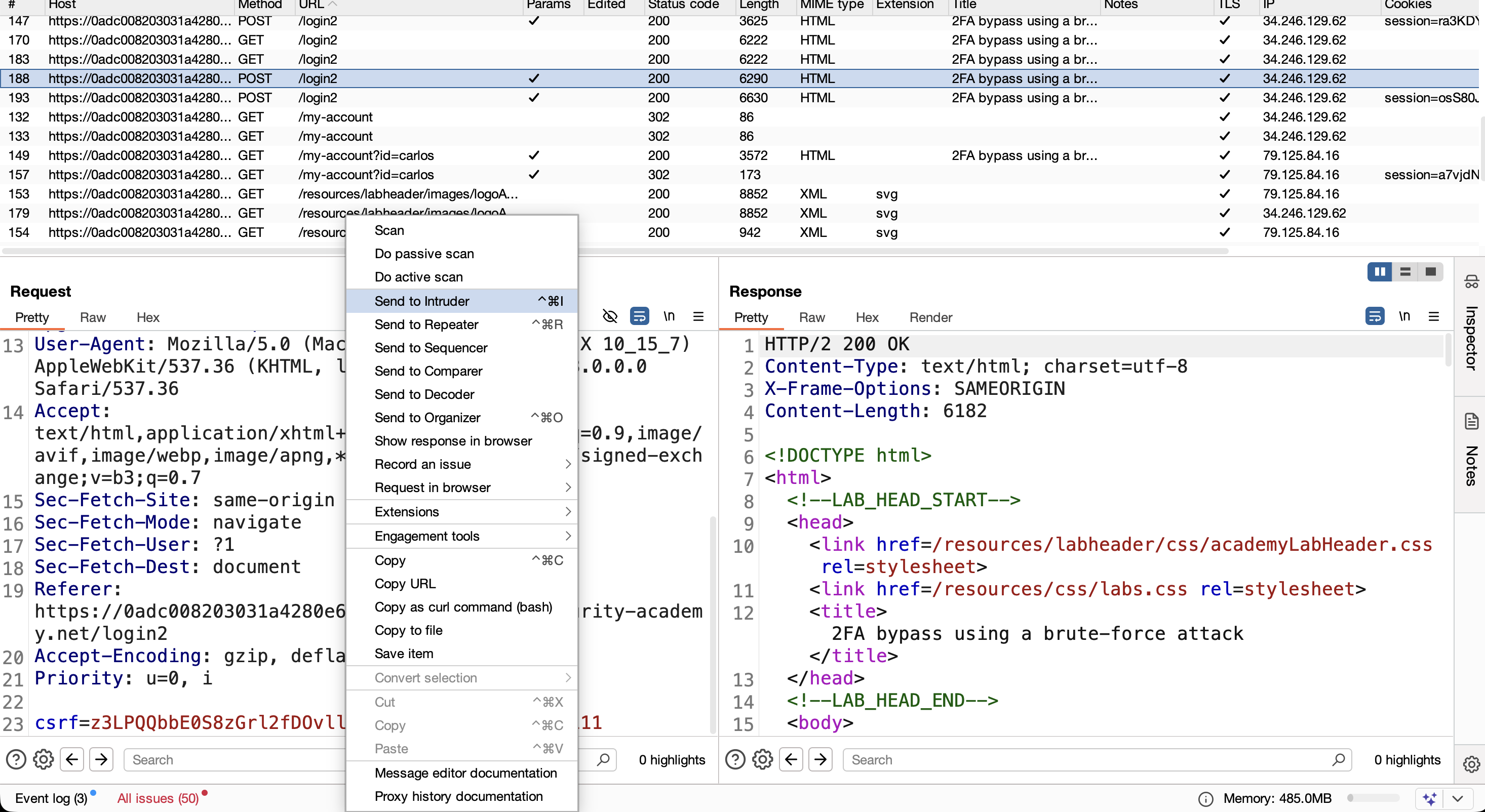
Task: Switch to combined tabbed layout icon
Action: pos(1431,271)
